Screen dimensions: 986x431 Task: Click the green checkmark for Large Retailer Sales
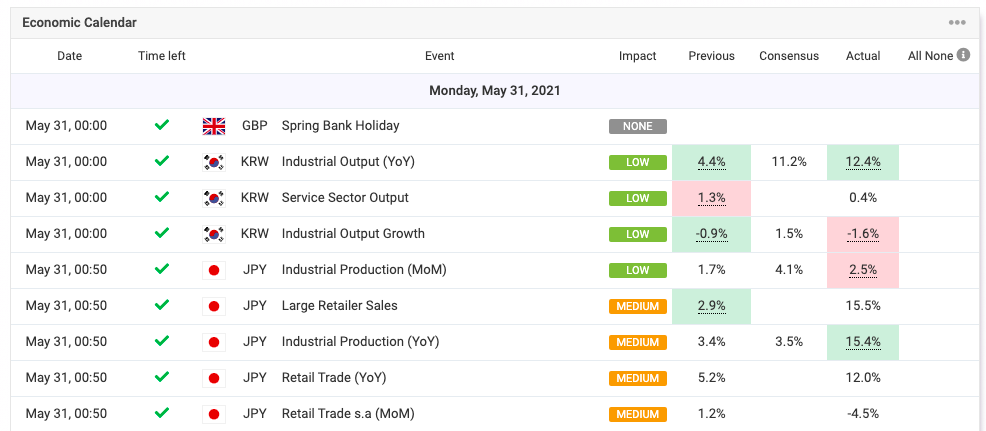click(162, 305)
